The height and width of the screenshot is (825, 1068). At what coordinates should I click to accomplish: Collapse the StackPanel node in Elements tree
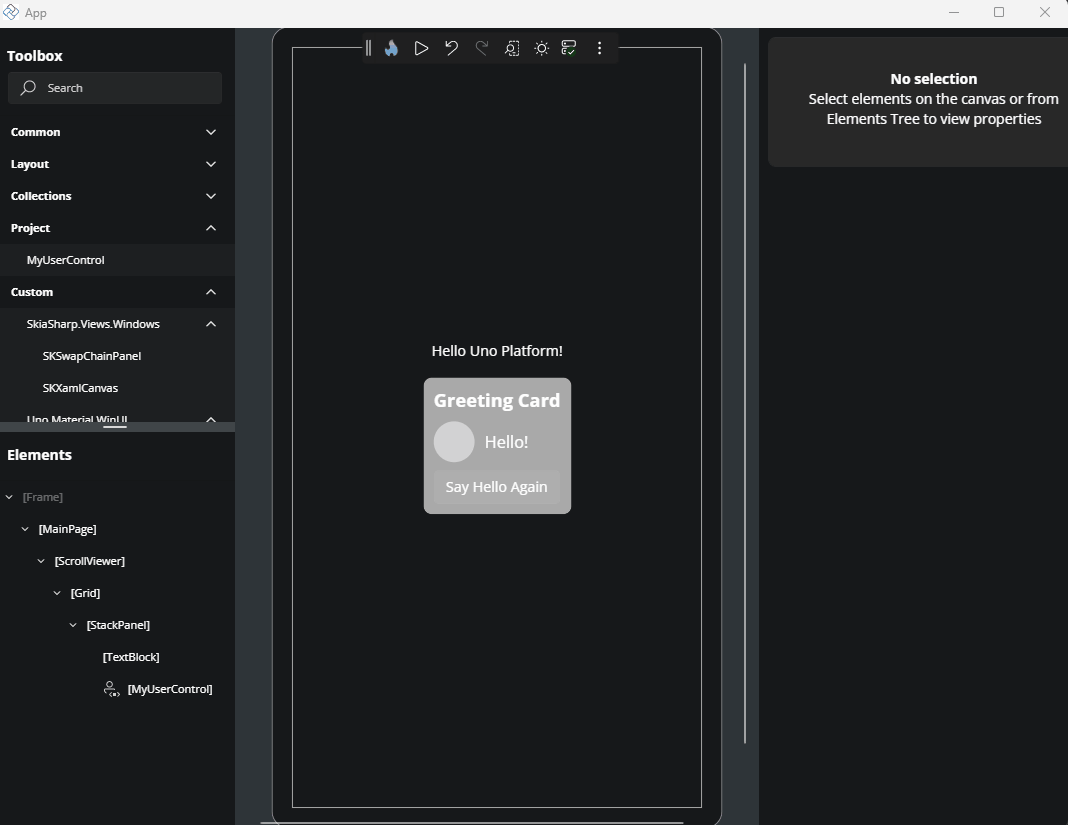[x=72, y=625]
